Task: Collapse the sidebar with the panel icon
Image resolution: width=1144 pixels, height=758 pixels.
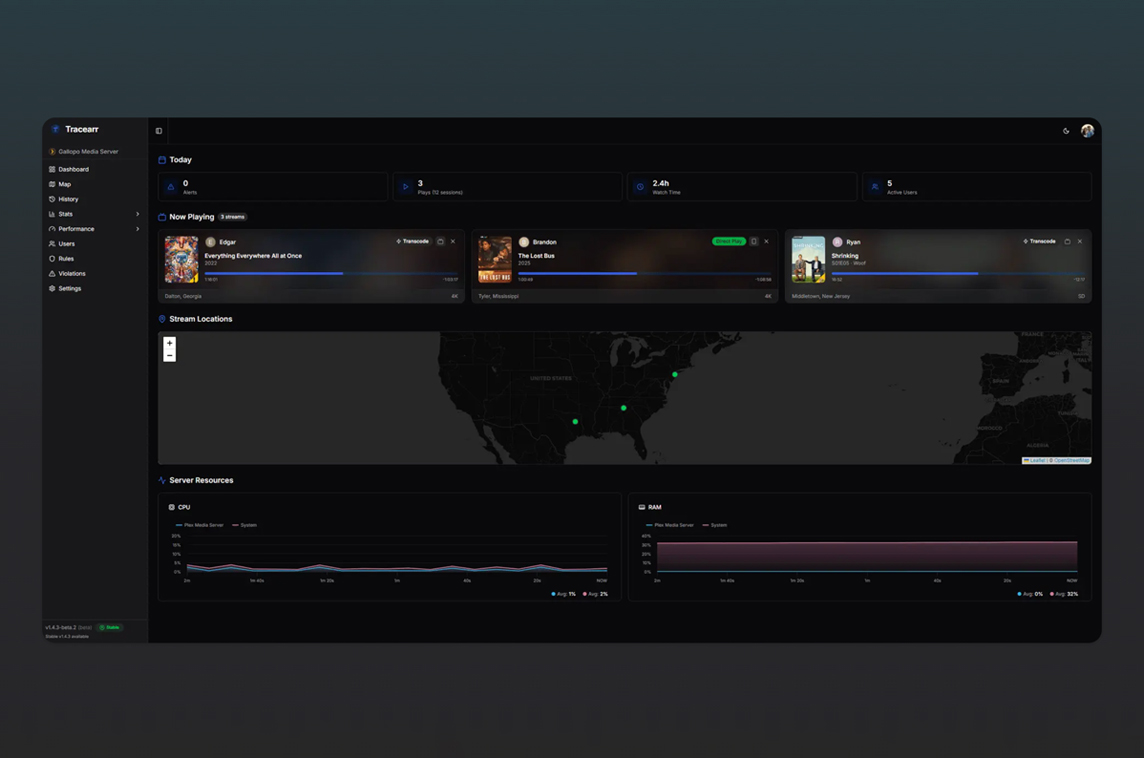Action: [x=159, y=131]
